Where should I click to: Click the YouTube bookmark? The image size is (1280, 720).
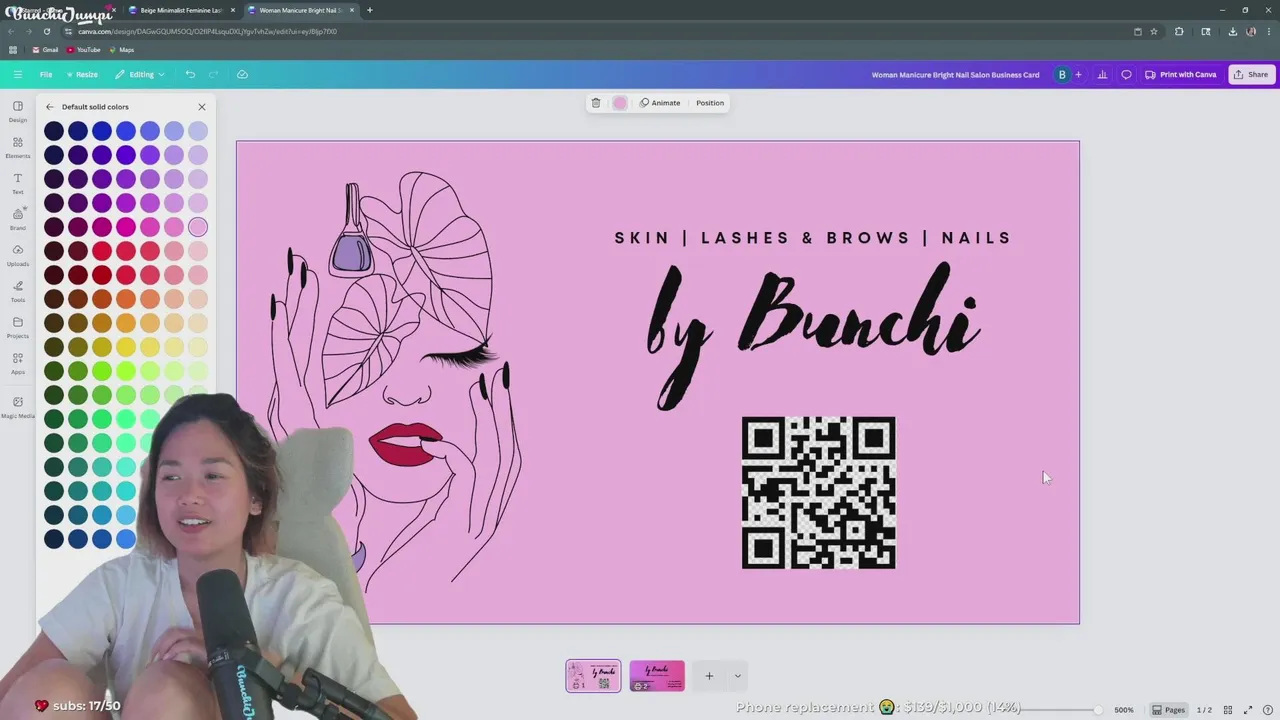coord(84,50)
